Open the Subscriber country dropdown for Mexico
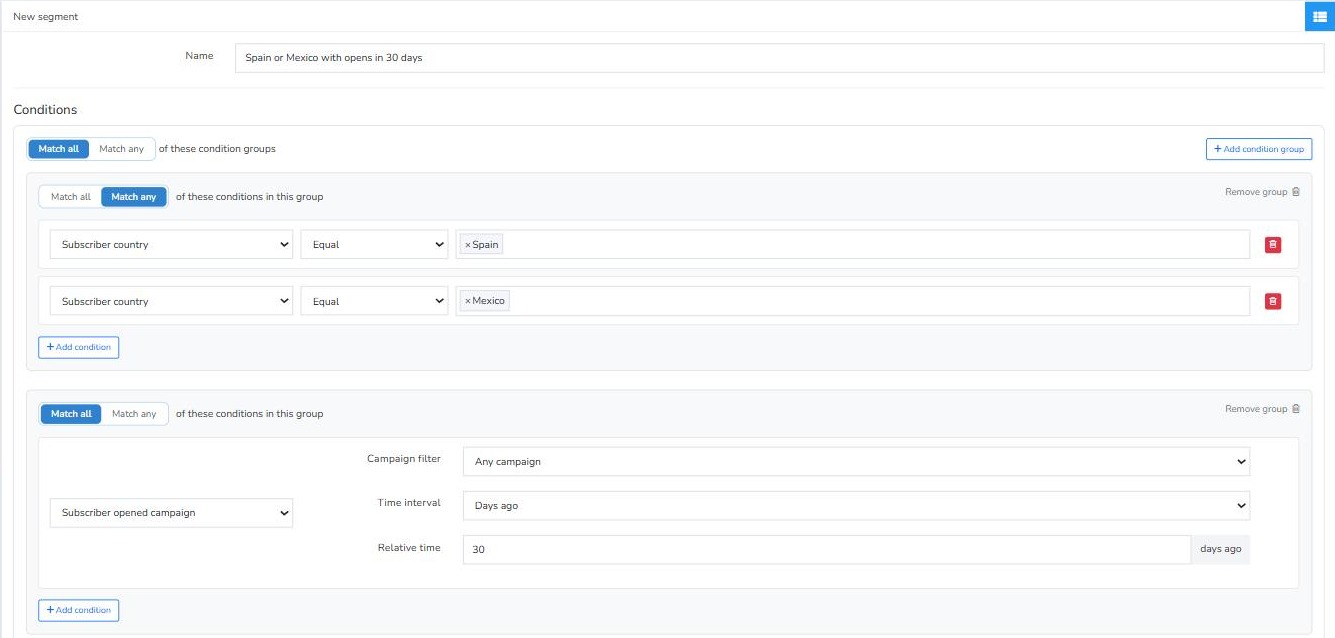This screenshot has height=638, width=1335. tap(171, 301)
